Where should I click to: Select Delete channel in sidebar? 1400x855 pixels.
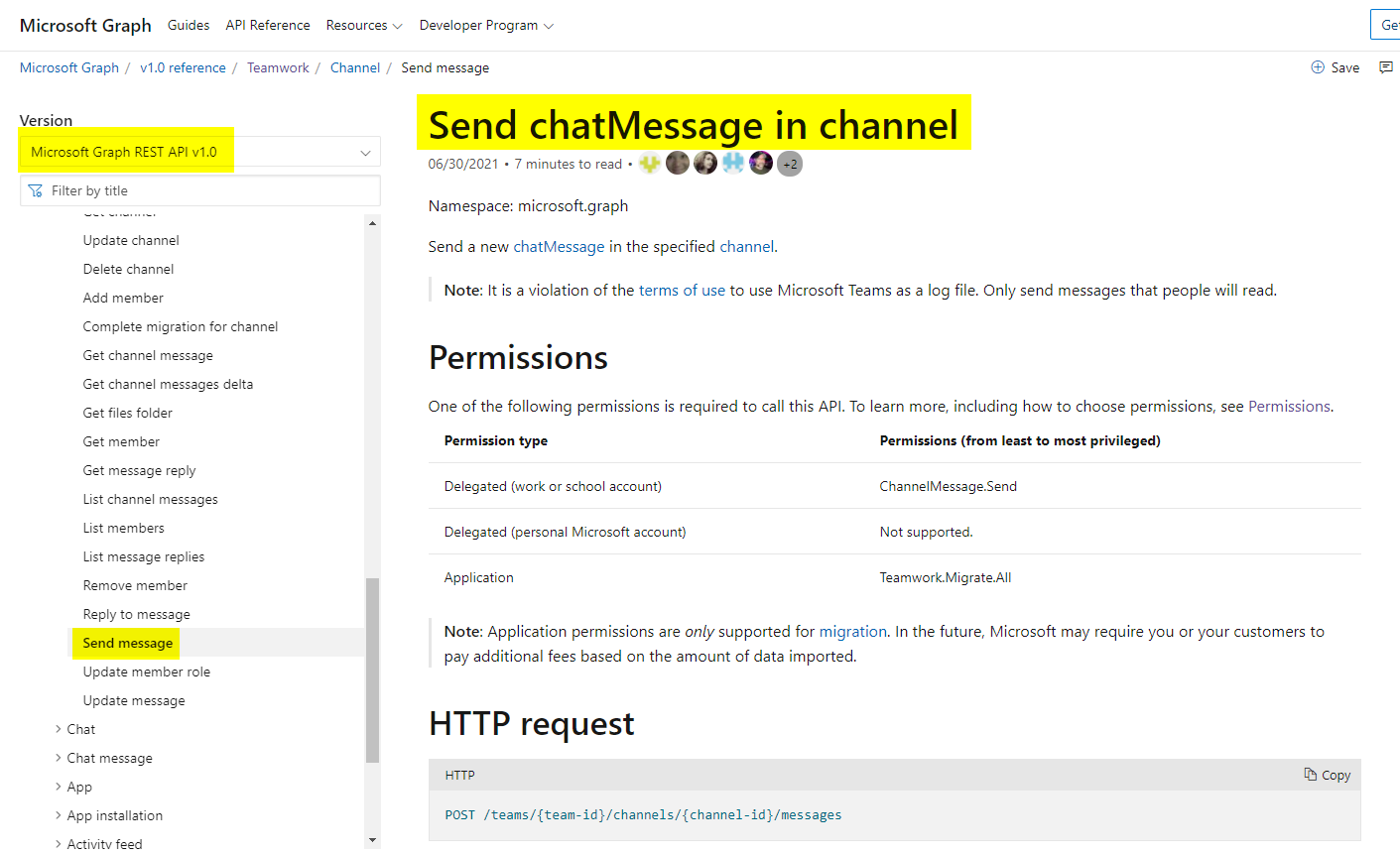click(128, 269)
